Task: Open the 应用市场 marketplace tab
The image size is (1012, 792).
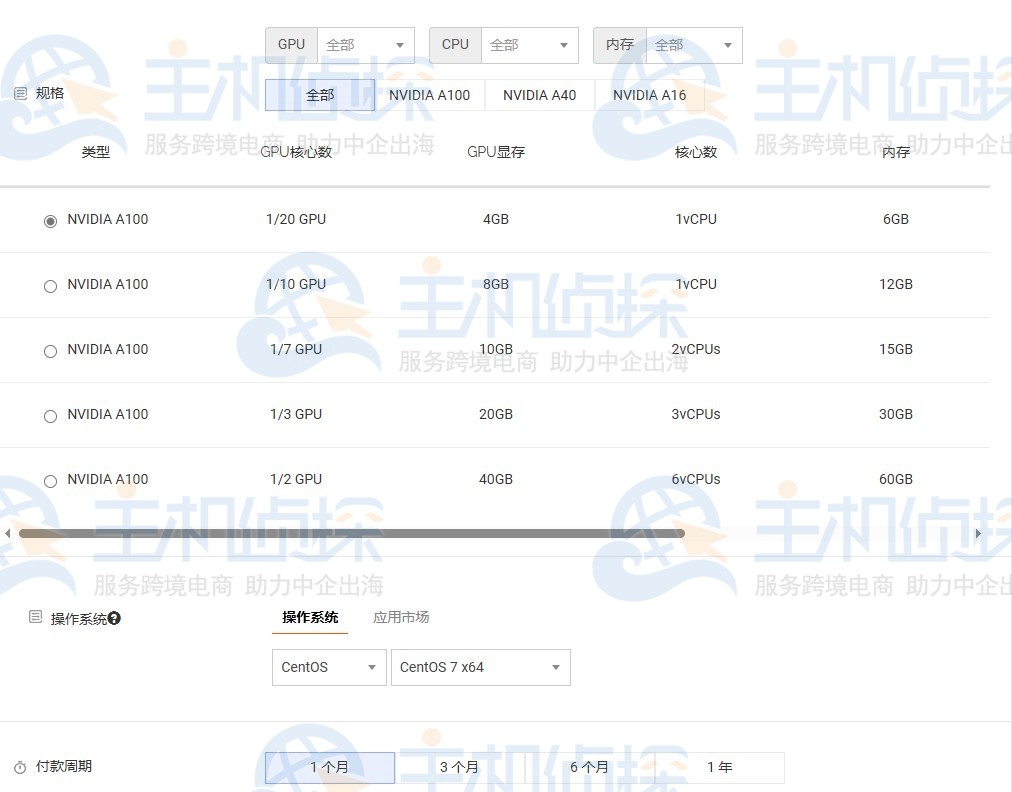Action: pos(401,617)
